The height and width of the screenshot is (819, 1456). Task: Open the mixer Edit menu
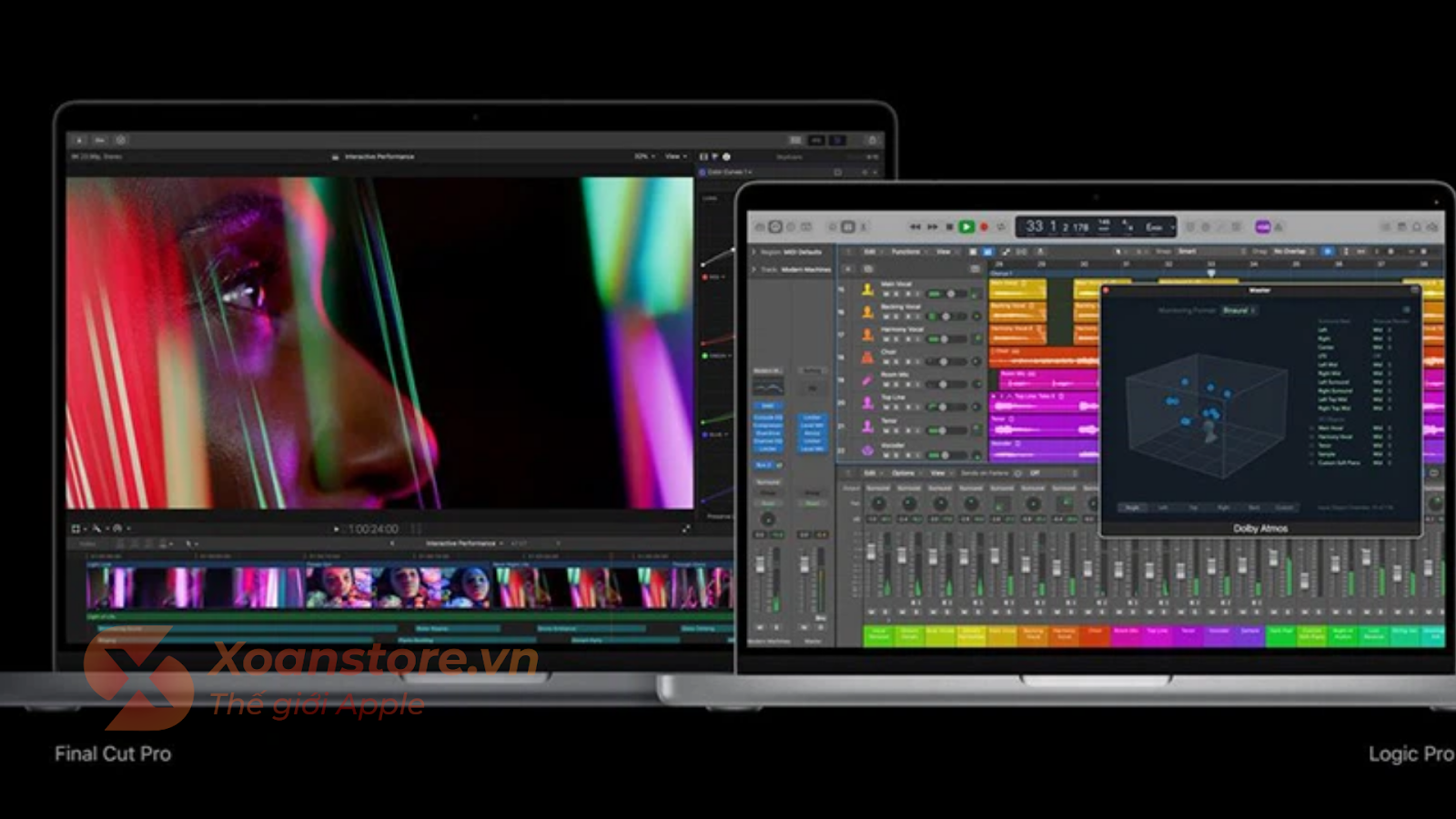tap(872, 473)
